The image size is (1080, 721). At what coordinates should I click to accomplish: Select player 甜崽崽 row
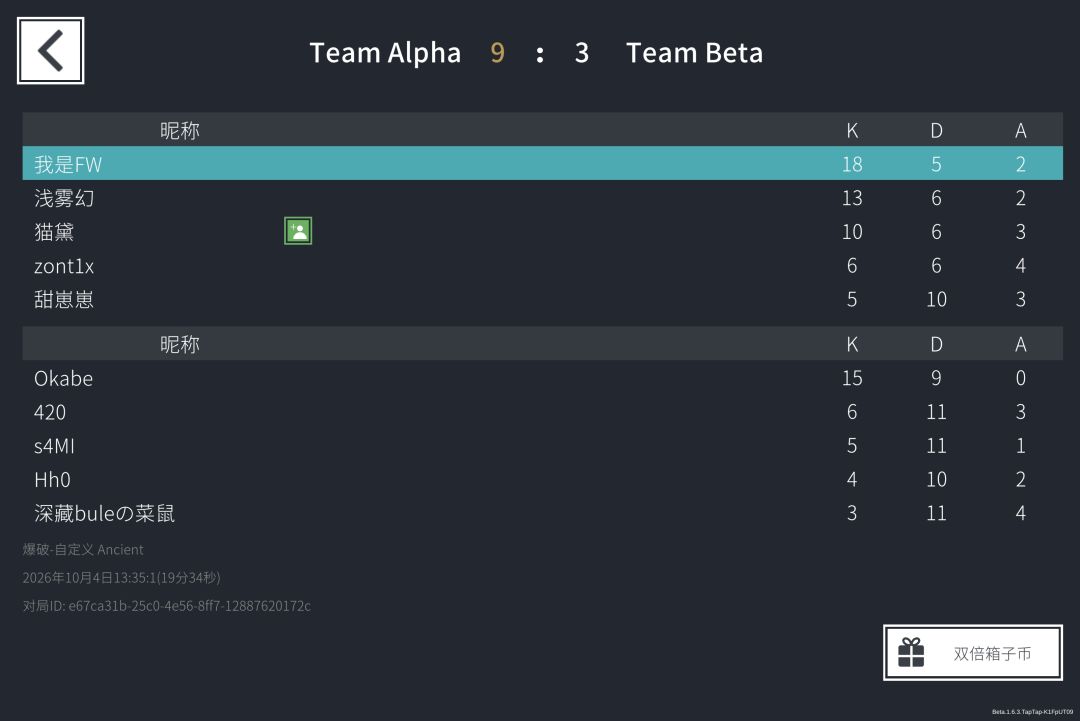click(x=542, y=299)
